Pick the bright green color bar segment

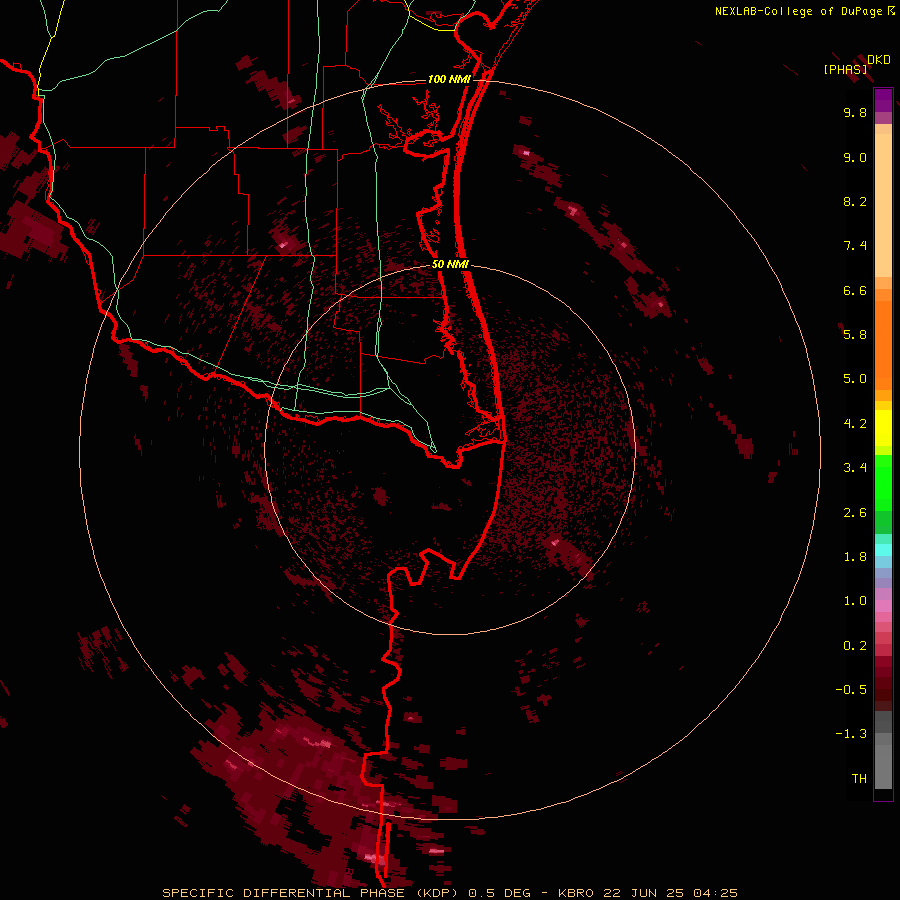coord(883,483)
